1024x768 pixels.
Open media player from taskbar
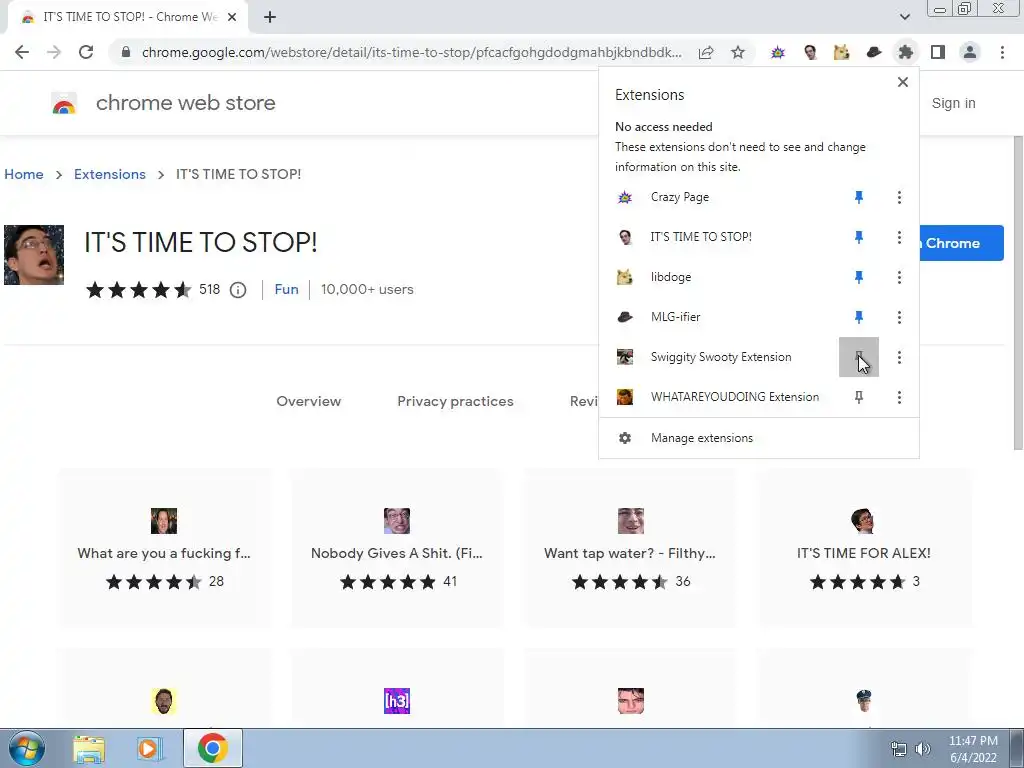(148, 748)
